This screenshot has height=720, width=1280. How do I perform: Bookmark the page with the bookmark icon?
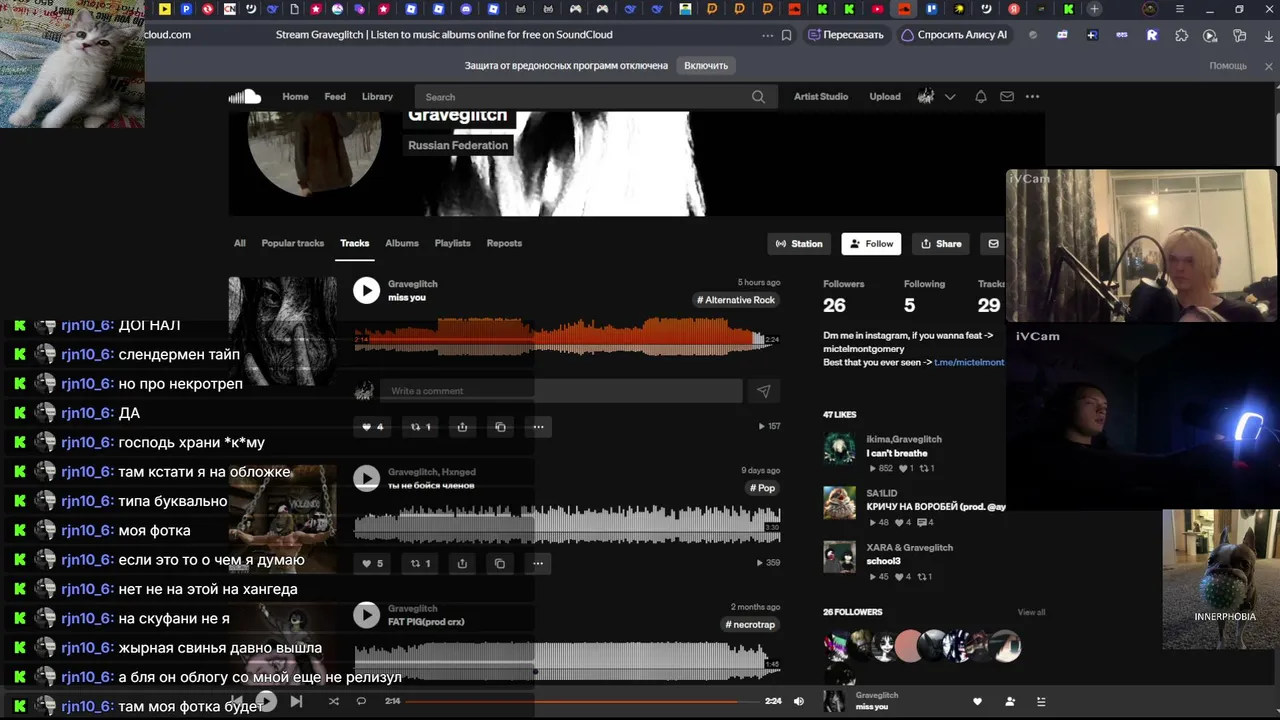787,35
